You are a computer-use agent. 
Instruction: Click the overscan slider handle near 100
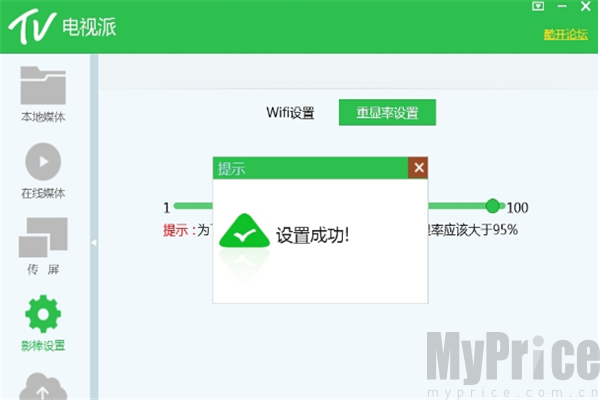point(493,206)
